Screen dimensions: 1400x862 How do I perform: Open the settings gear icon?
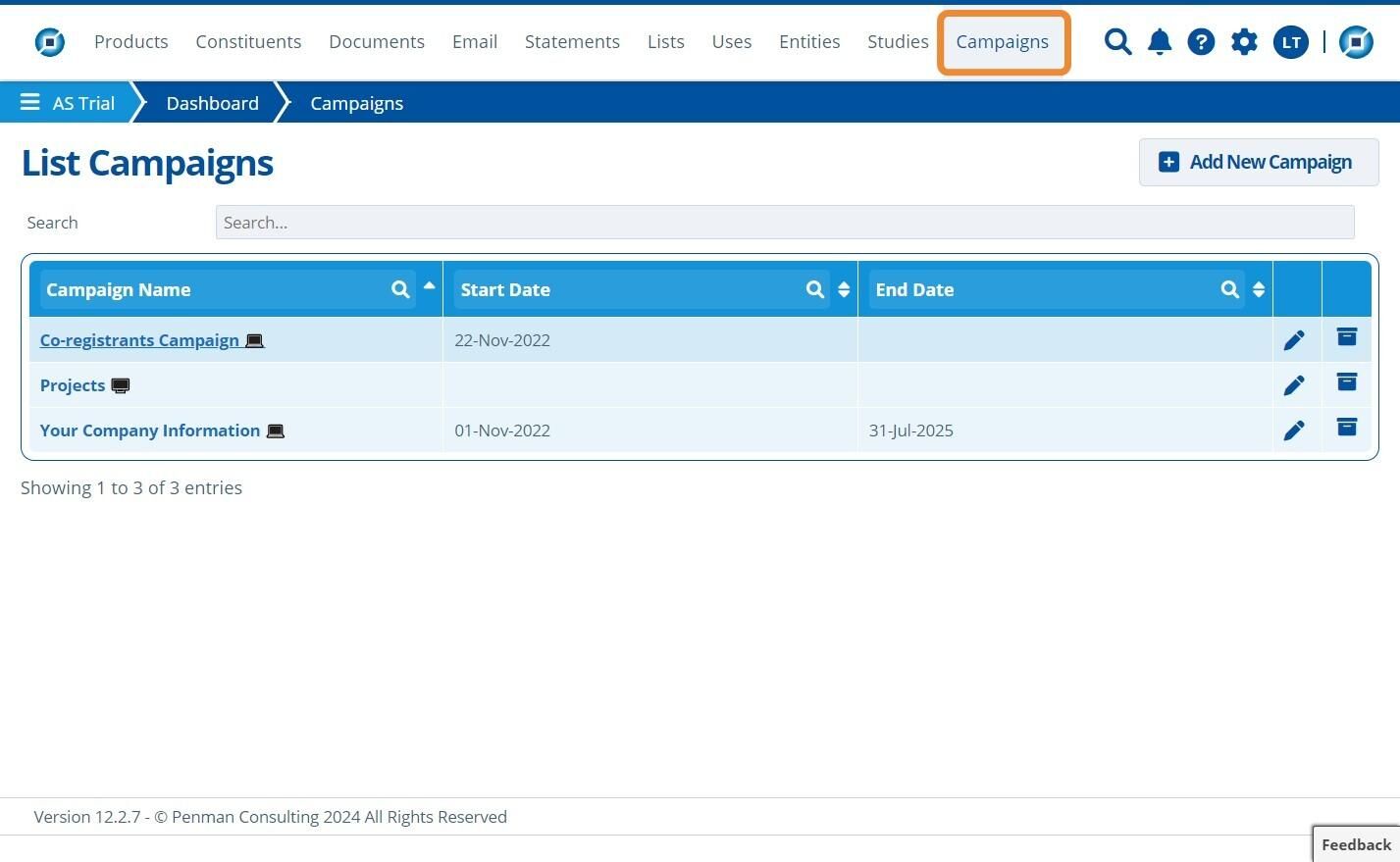(1244, 42)
